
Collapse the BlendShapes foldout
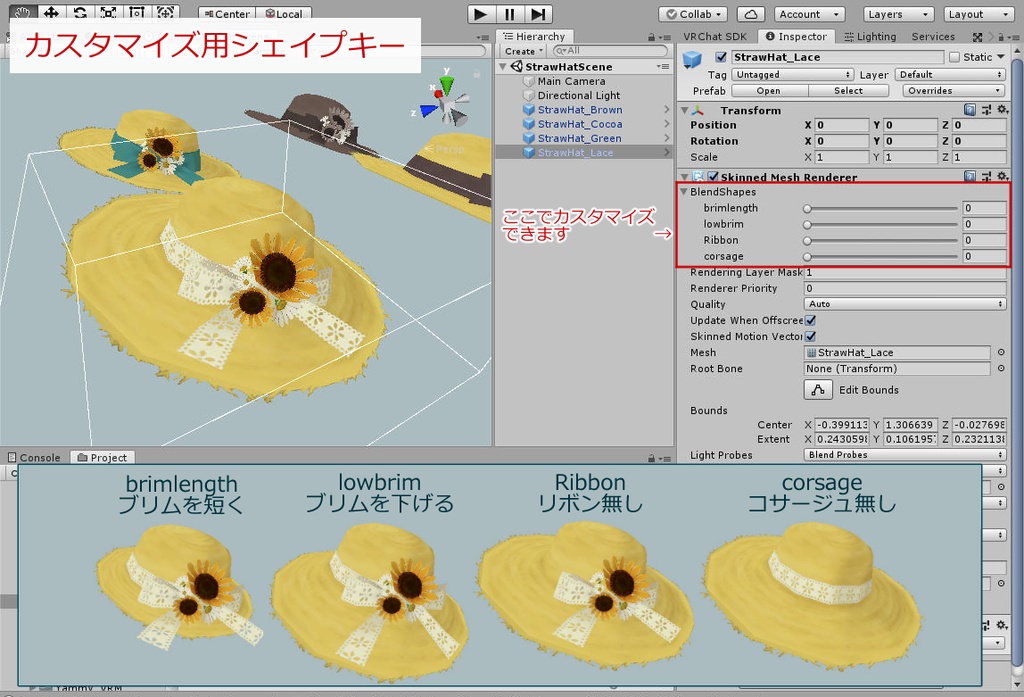684,191
